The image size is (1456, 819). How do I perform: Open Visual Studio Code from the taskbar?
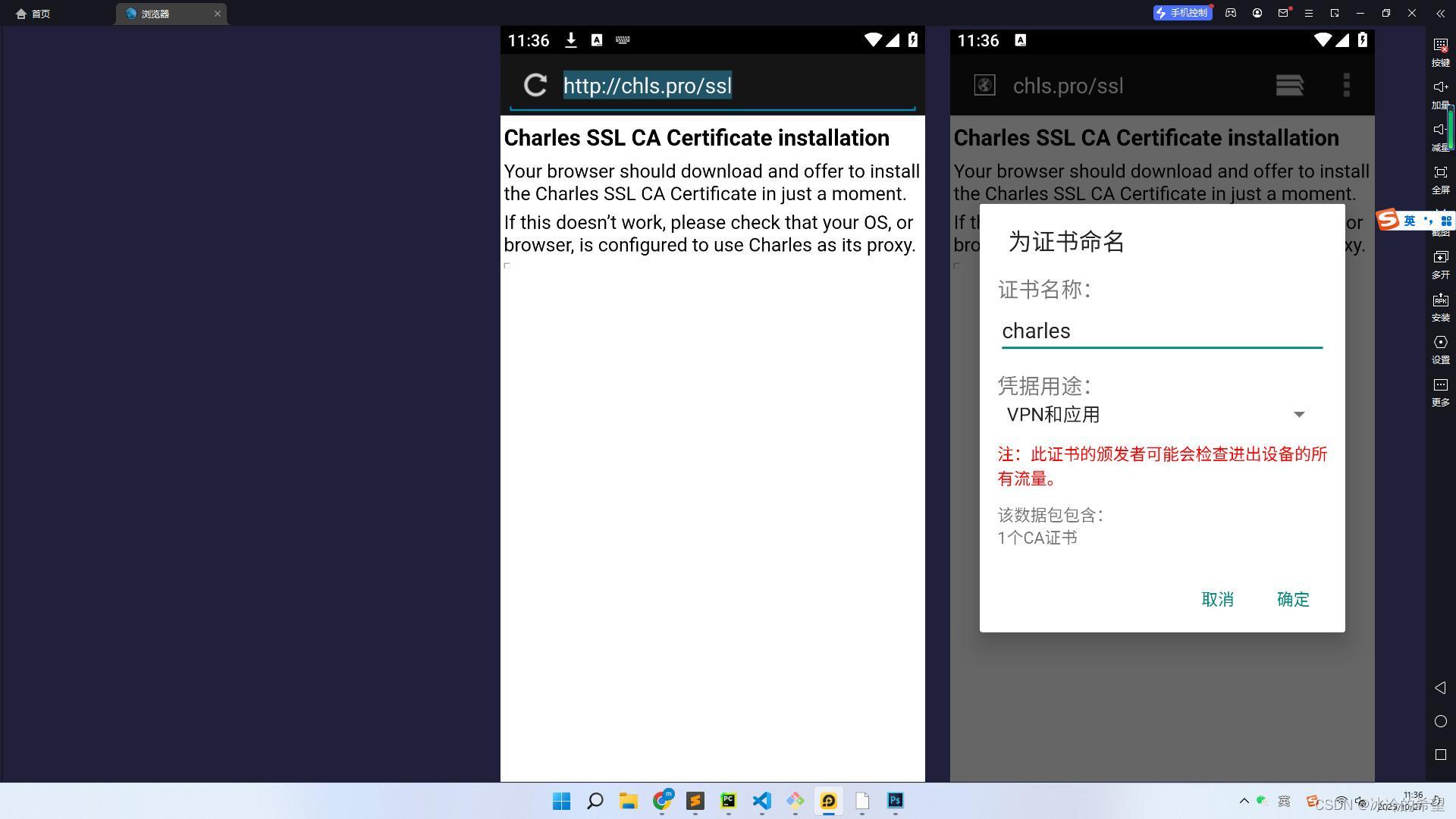point(761,801)
